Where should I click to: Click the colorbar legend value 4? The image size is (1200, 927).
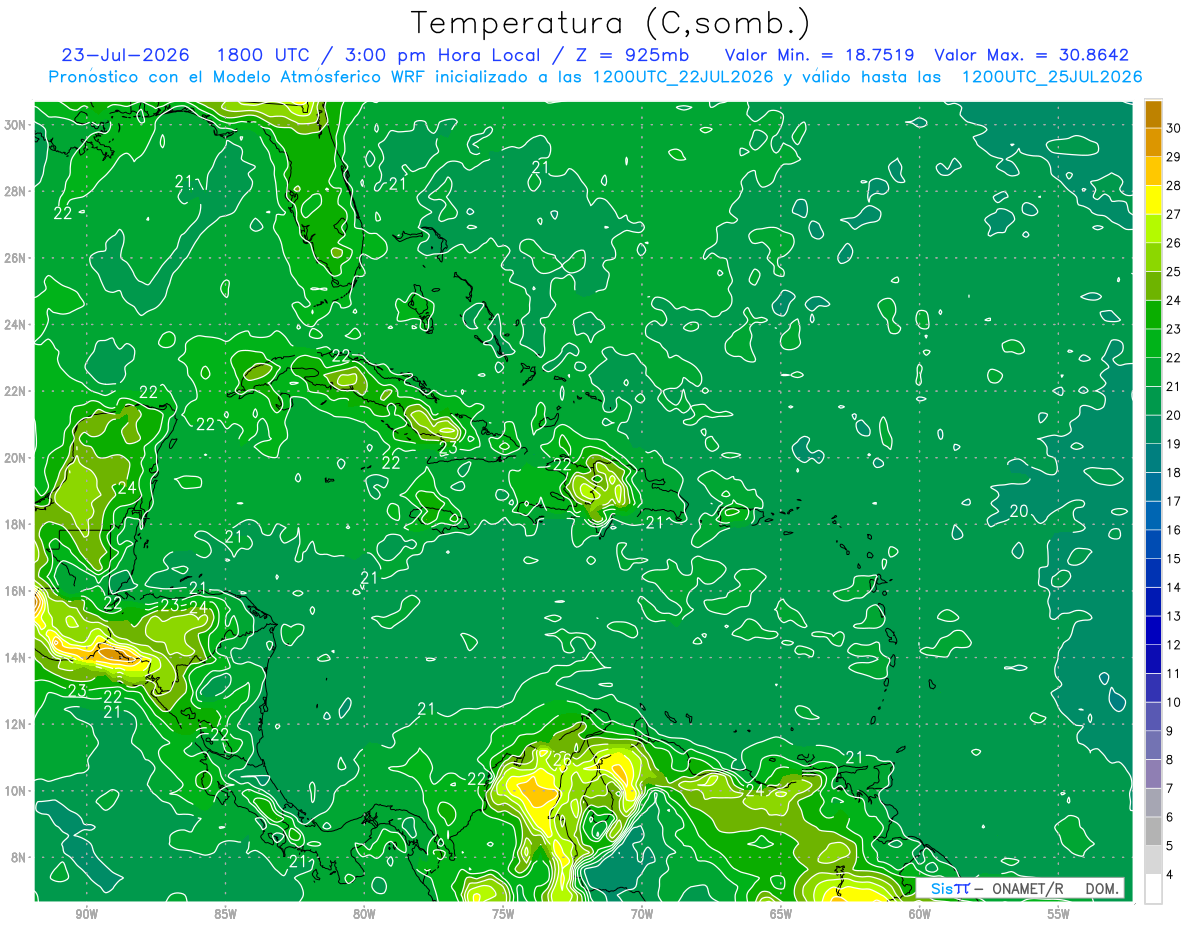point(1170,874)
